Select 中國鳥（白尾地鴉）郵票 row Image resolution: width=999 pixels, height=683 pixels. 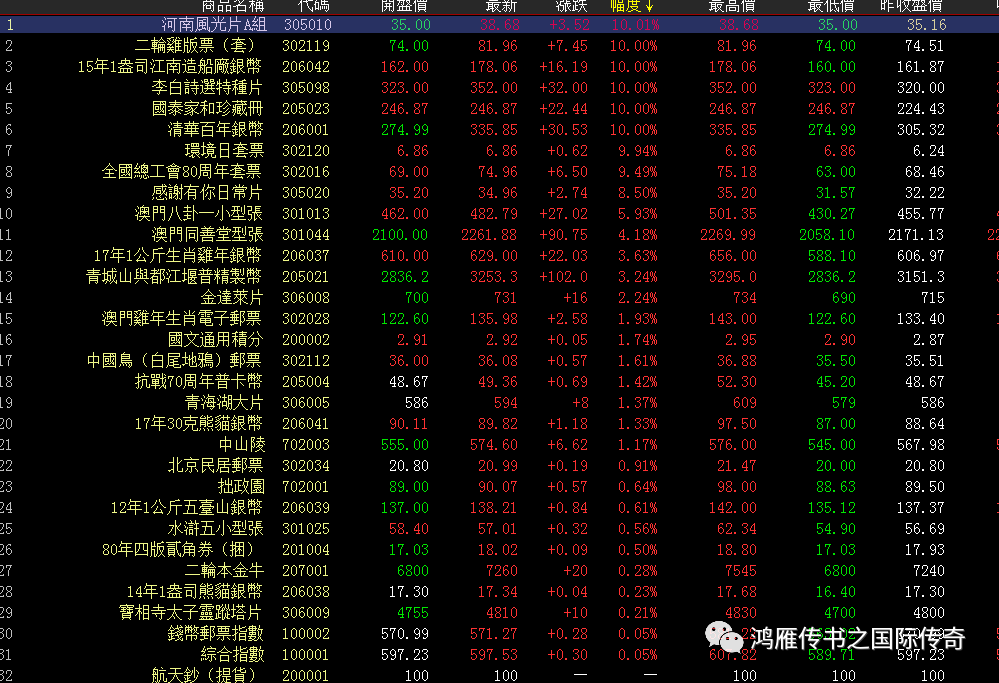(174, 361)
